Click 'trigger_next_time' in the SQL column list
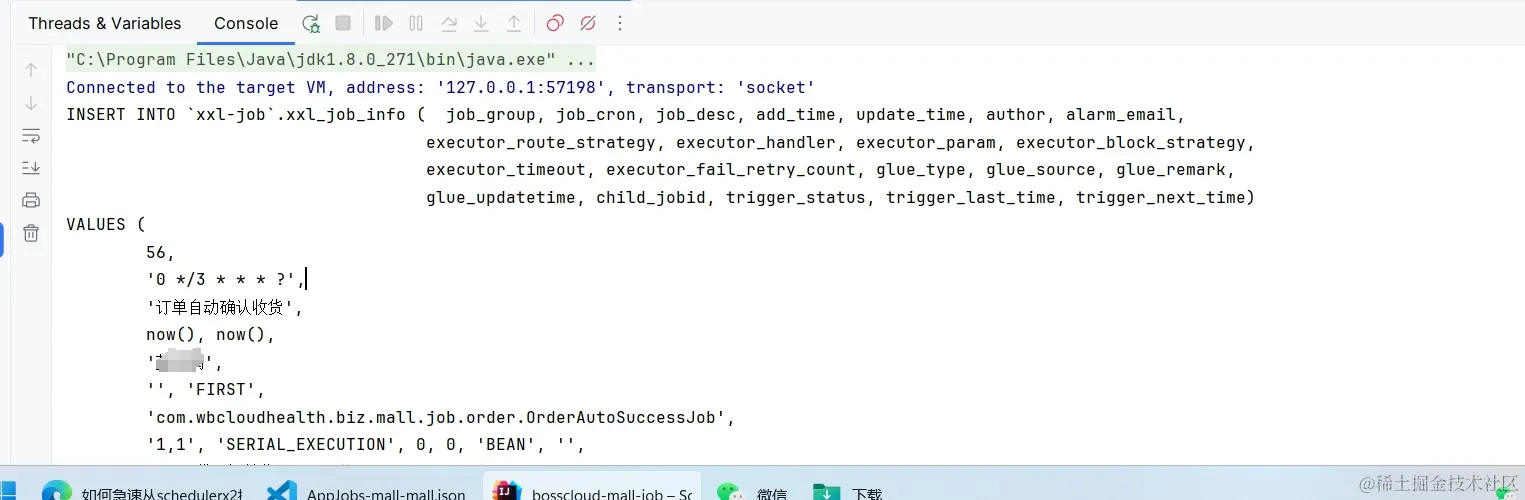This screenshot has height=500, width=1525. pos(1160,197)
